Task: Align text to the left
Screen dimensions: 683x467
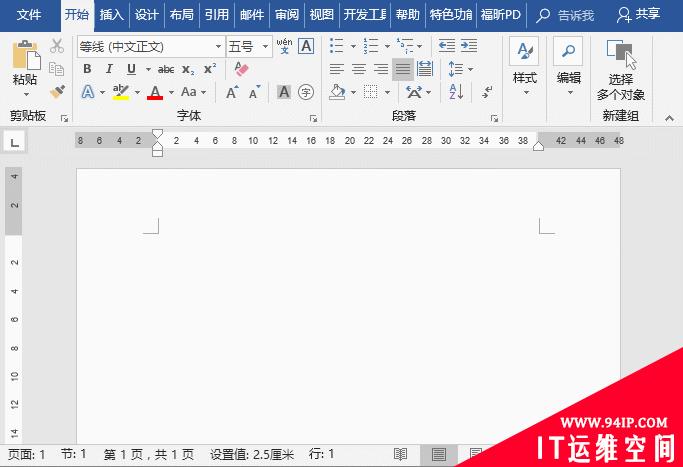Action: pos(337,69)
